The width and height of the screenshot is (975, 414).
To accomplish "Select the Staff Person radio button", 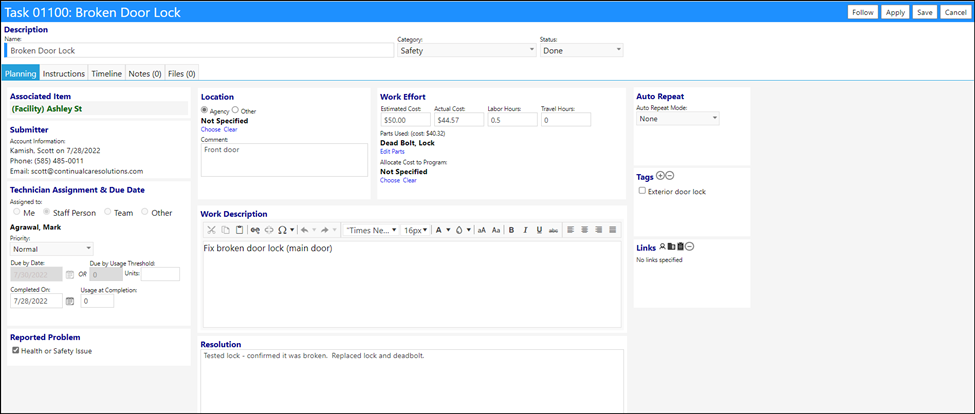I will pyautogui.click(x=45, y=212).
